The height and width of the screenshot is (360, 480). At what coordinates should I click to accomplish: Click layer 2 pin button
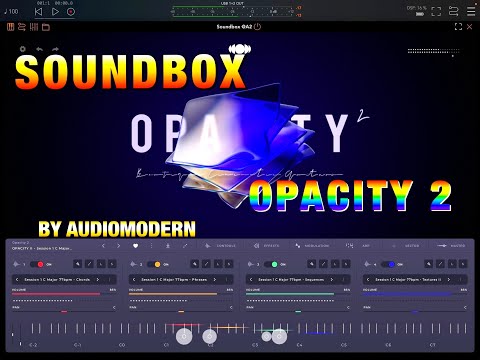click(x=195, y=264)
